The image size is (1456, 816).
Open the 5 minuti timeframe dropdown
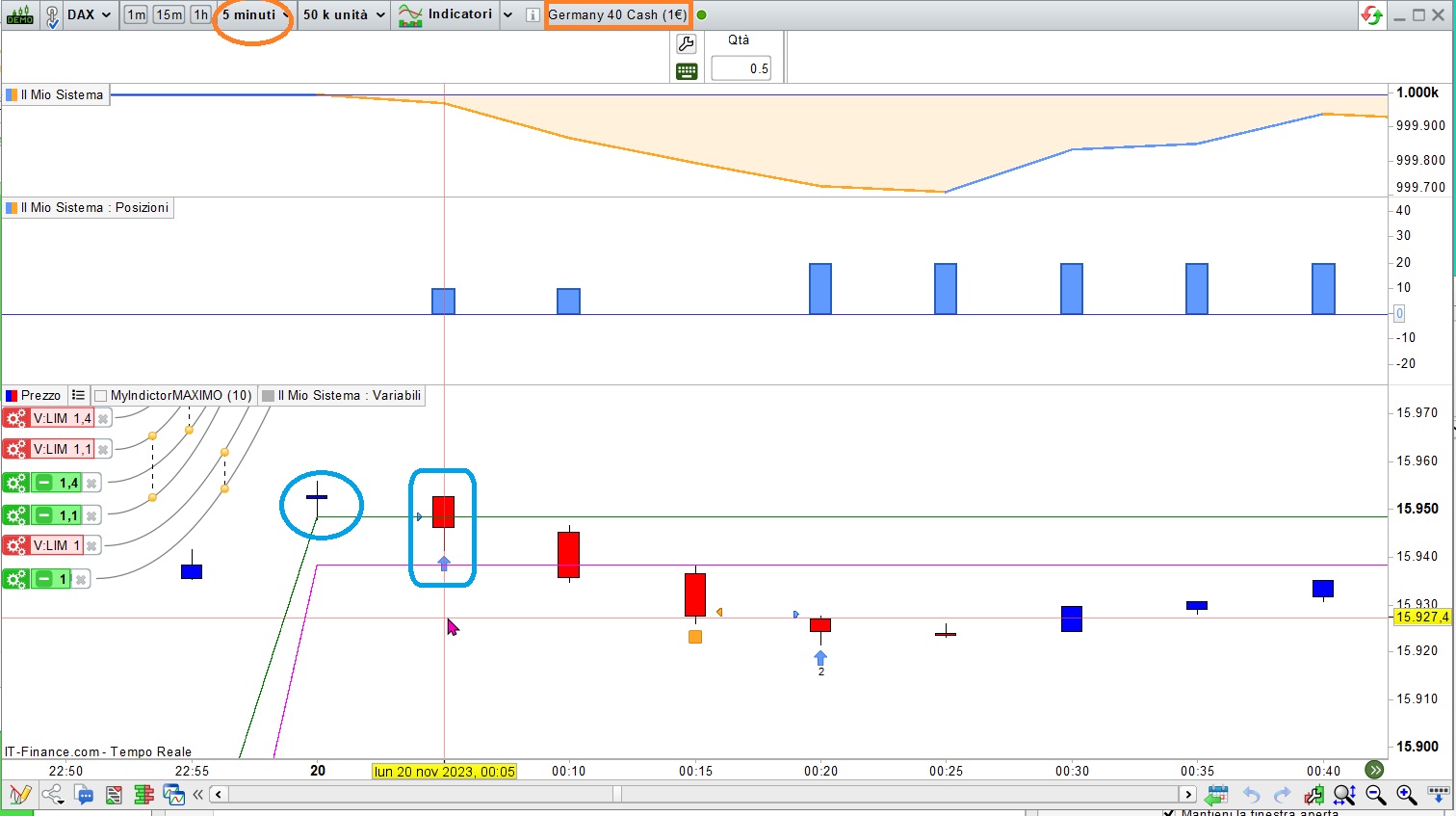256,14
